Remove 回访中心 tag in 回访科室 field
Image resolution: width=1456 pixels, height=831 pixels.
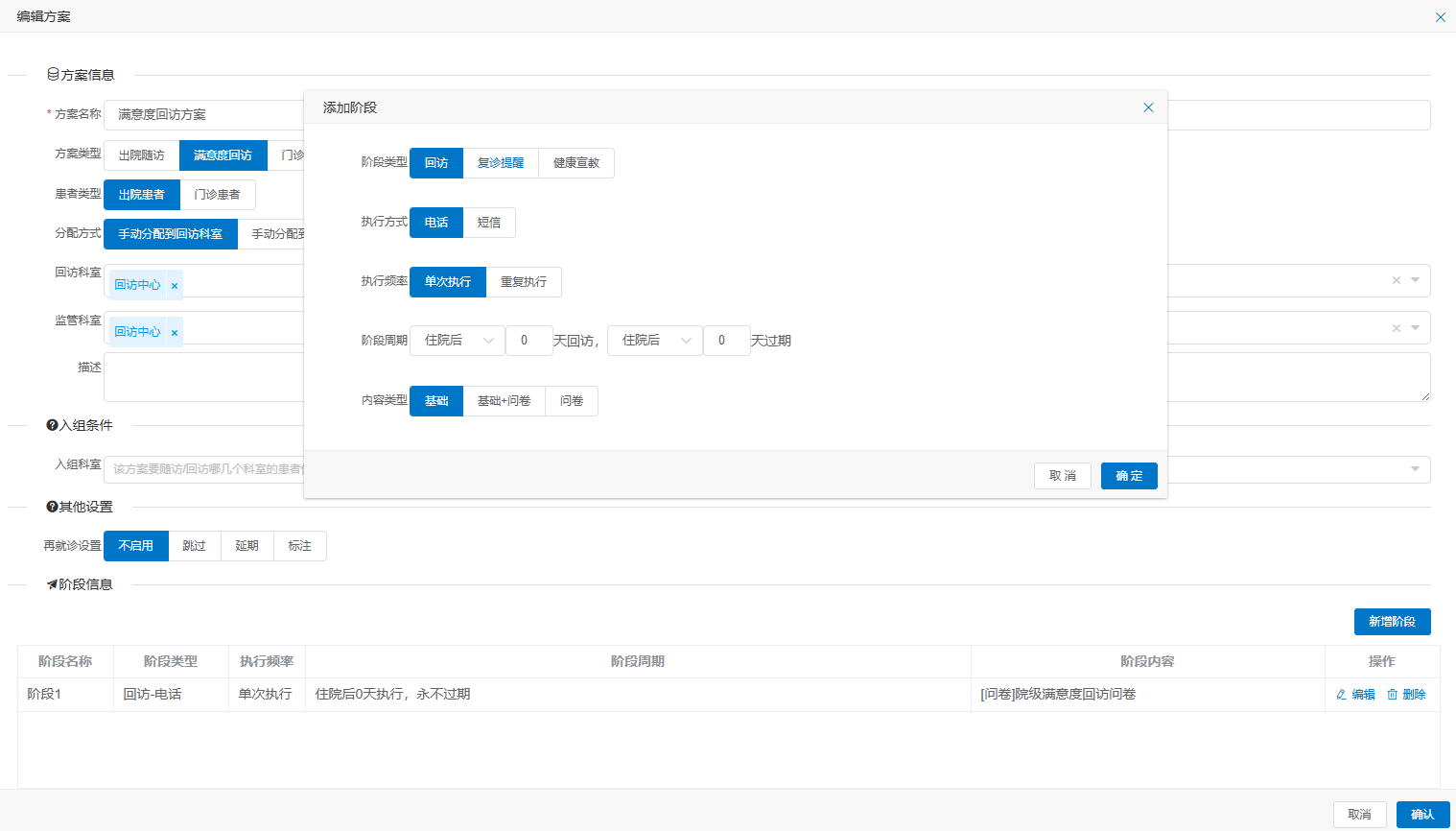click(174, 286)
